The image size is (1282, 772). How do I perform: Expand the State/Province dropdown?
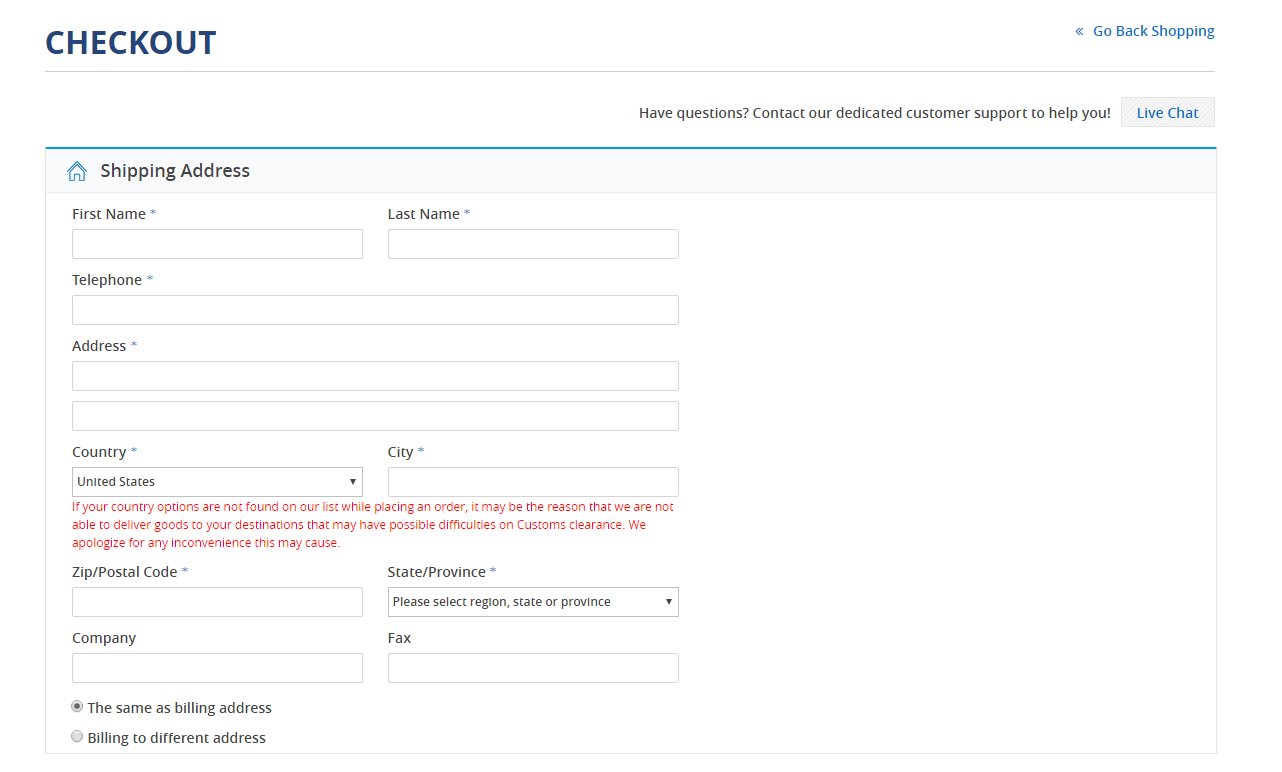533,602
